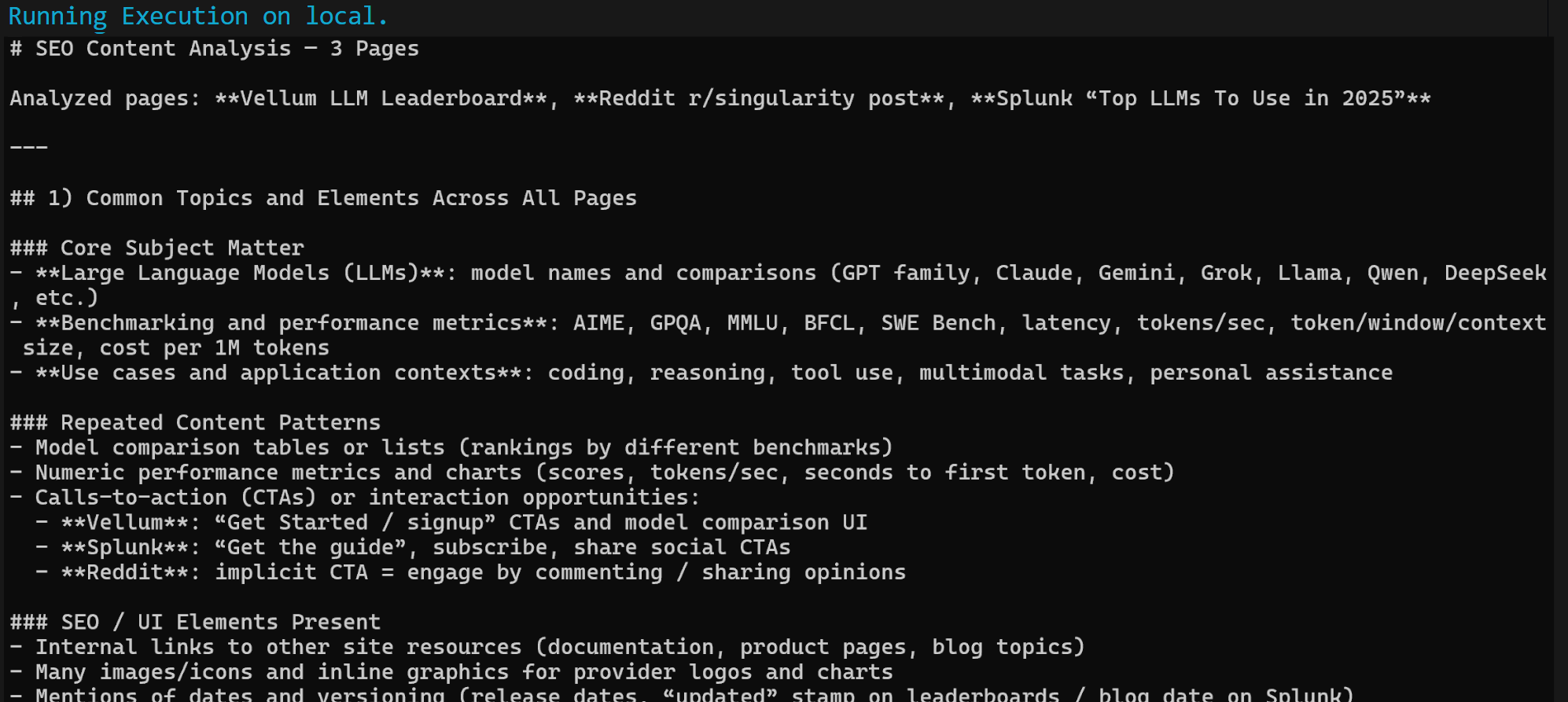
Task: Click the 'Calls-to-action (CTAs)' bullet line
Action: click(x=355, y=498)
